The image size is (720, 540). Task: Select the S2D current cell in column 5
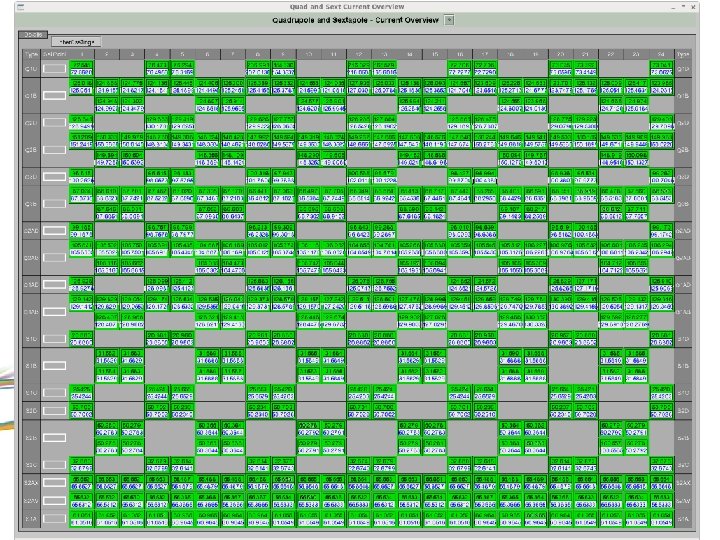[182, 411]
